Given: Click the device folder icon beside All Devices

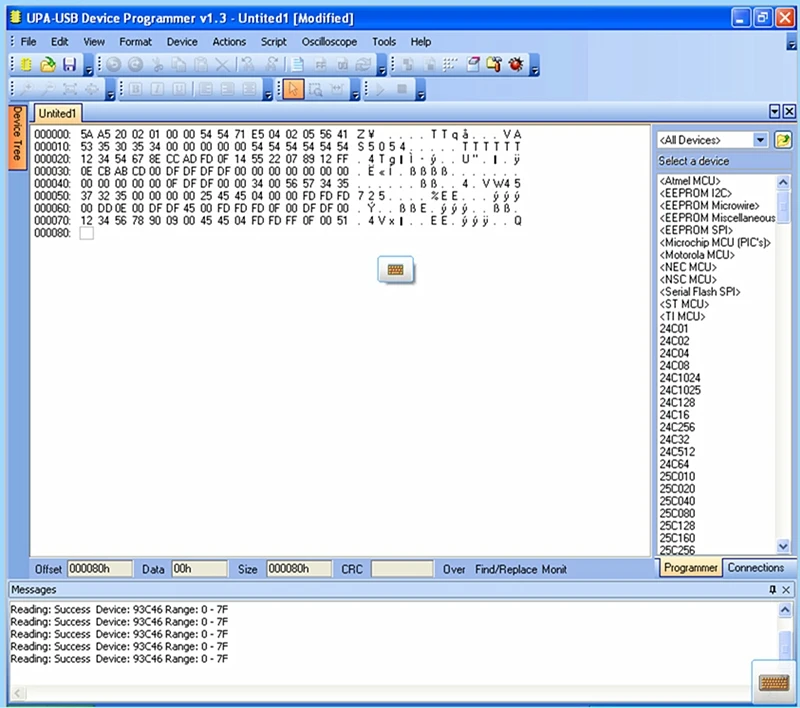Looking at the screenshot, I should [783, 139].
